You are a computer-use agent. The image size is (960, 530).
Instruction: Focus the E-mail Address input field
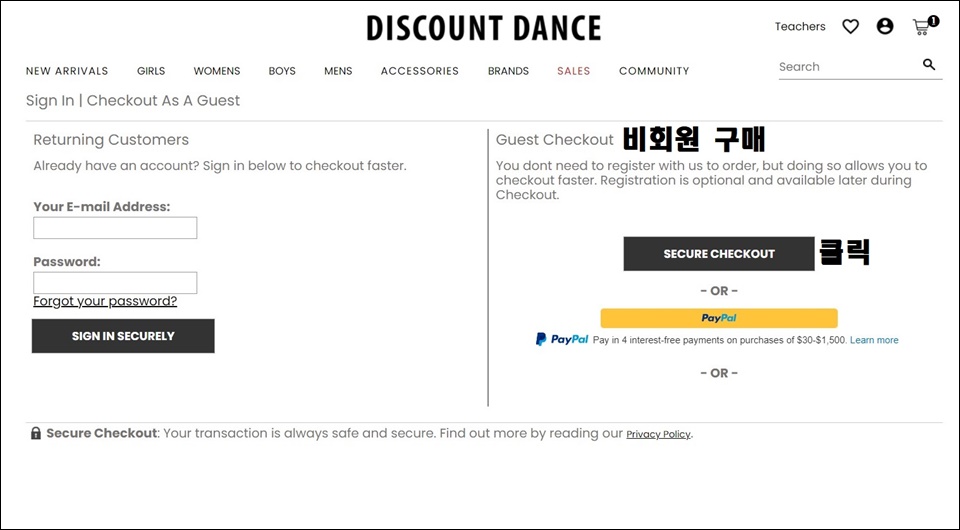pos(115,228)
